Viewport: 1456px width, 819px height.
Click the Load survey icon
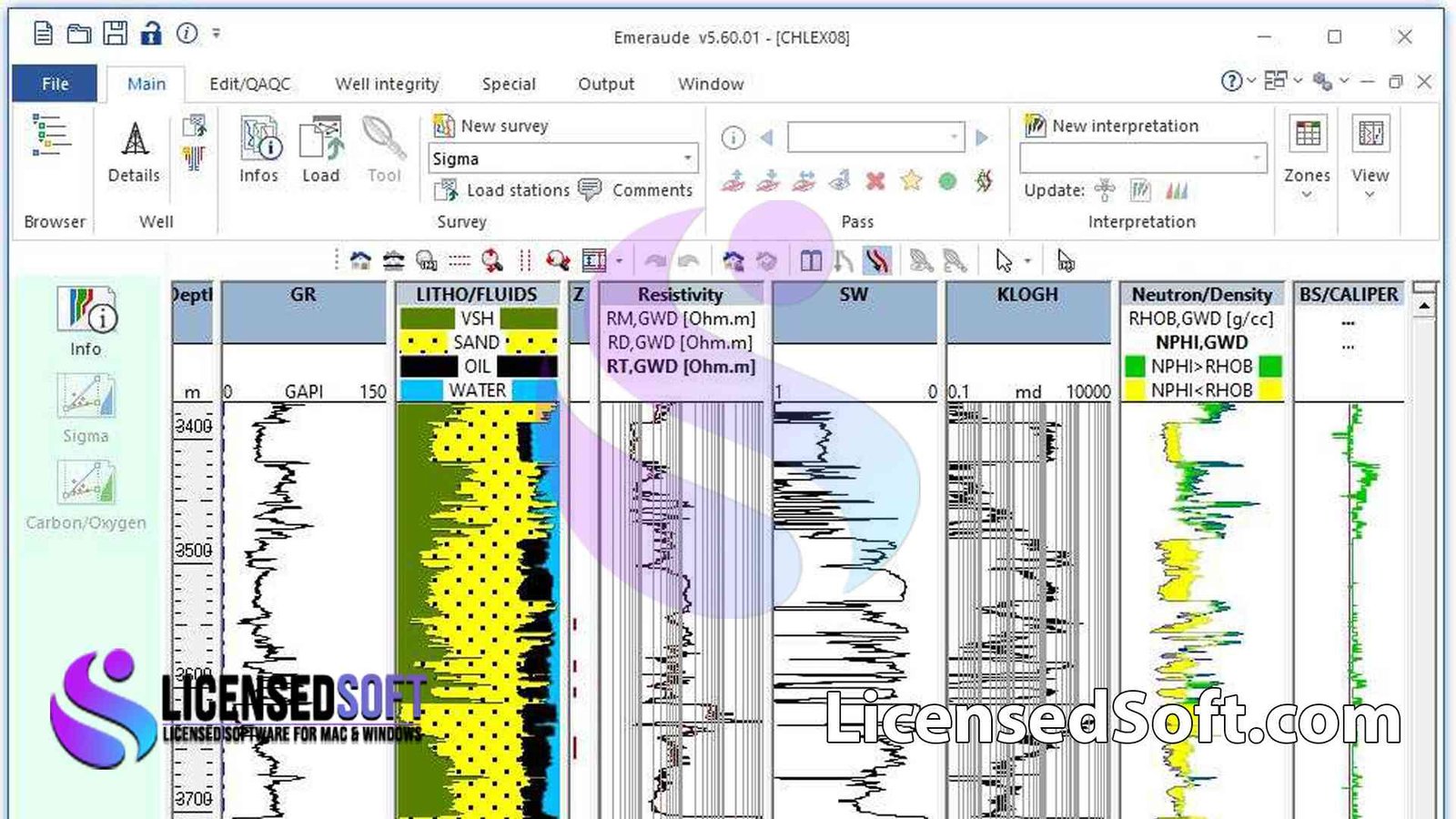[x=322, y=138]
